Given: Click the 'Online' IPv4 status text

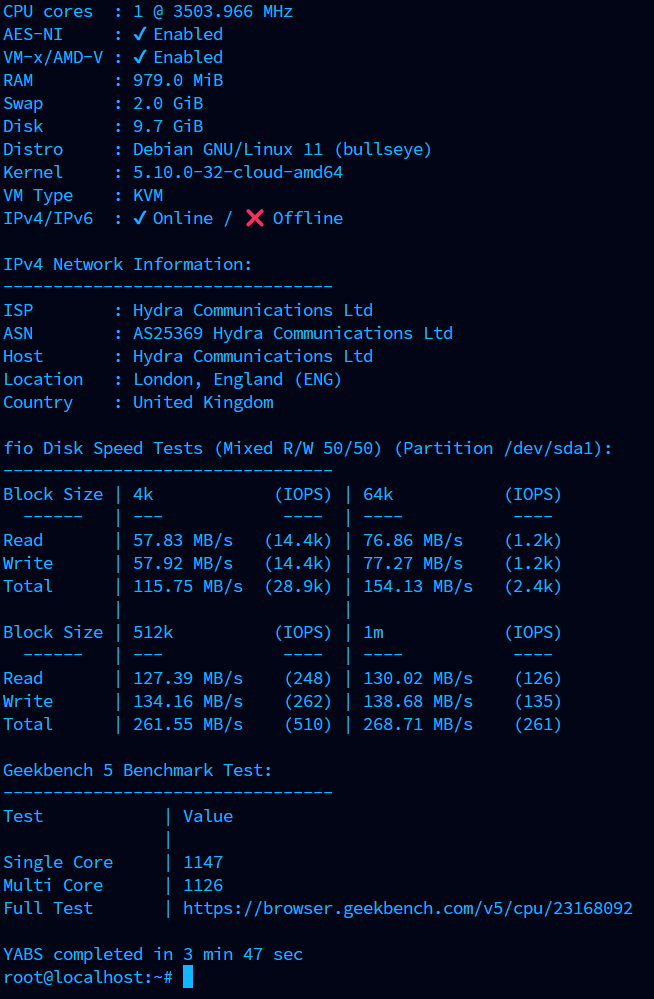Looking at the screenshot, I should click(183, 218).
